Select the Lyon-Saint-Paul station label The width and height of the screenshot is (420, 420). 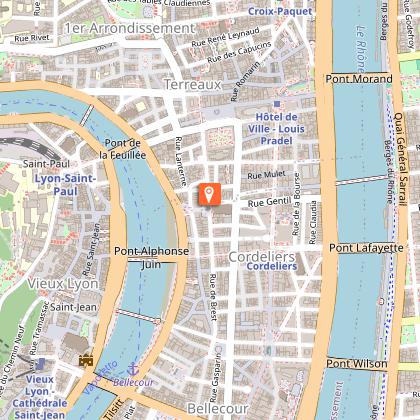click(x=66, y=185)
